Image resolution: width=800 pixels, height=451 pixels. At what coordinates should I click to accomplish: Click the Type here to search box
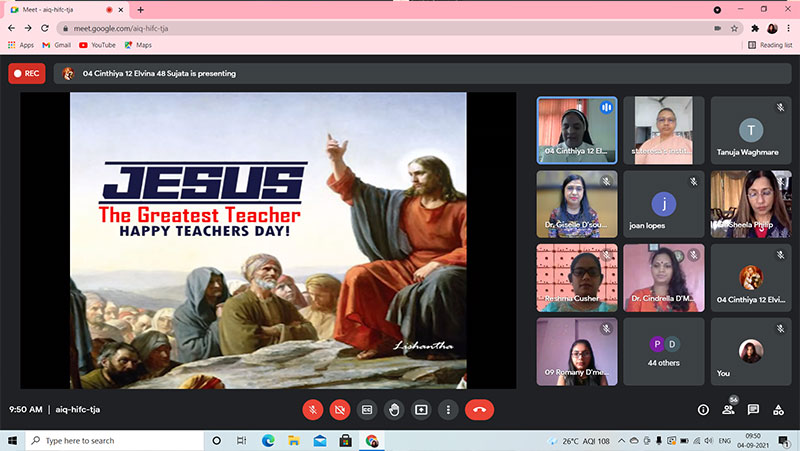pyautogui.click(x=114, y=440)
